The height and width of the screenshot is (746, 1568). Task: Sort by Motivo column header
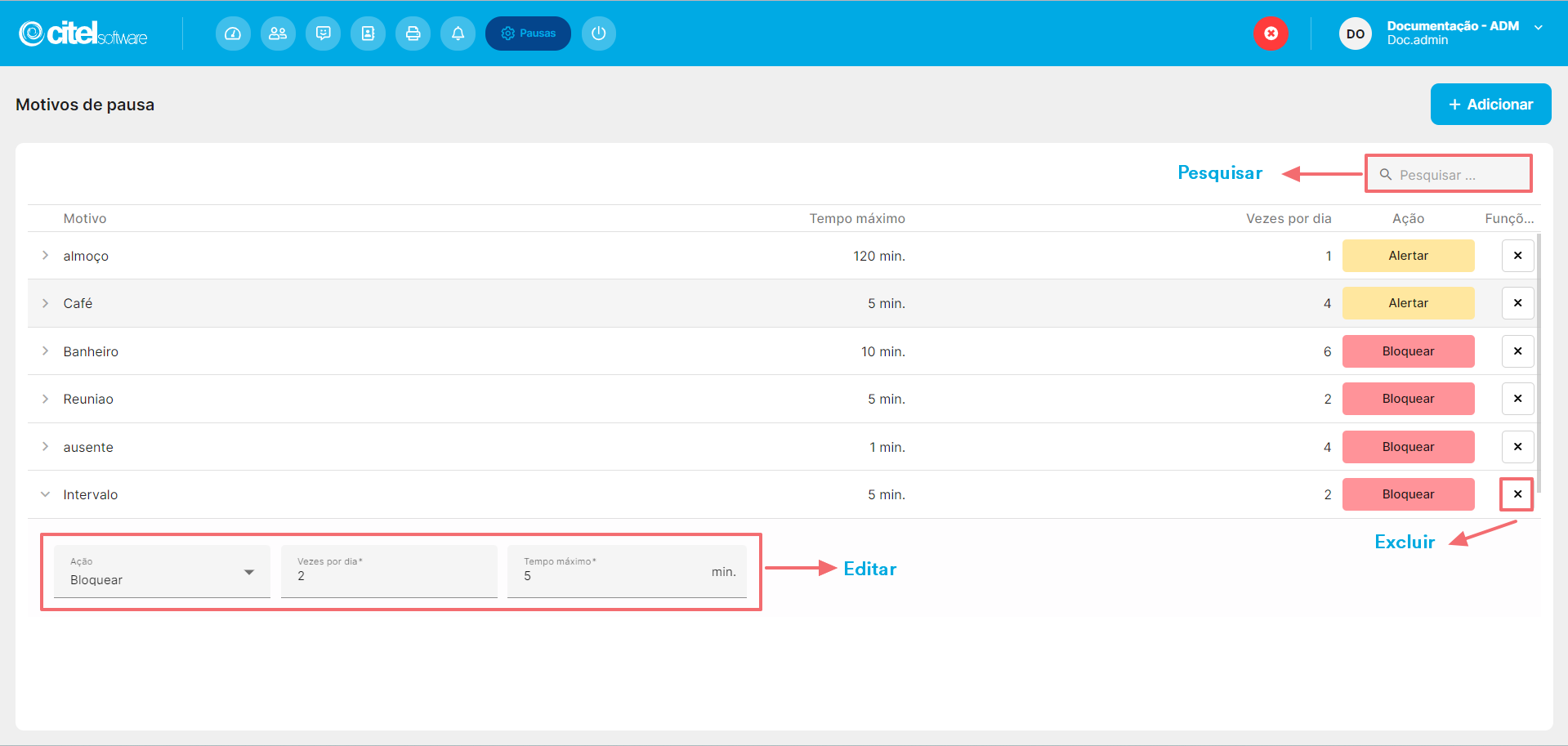(x=85, y=218)
